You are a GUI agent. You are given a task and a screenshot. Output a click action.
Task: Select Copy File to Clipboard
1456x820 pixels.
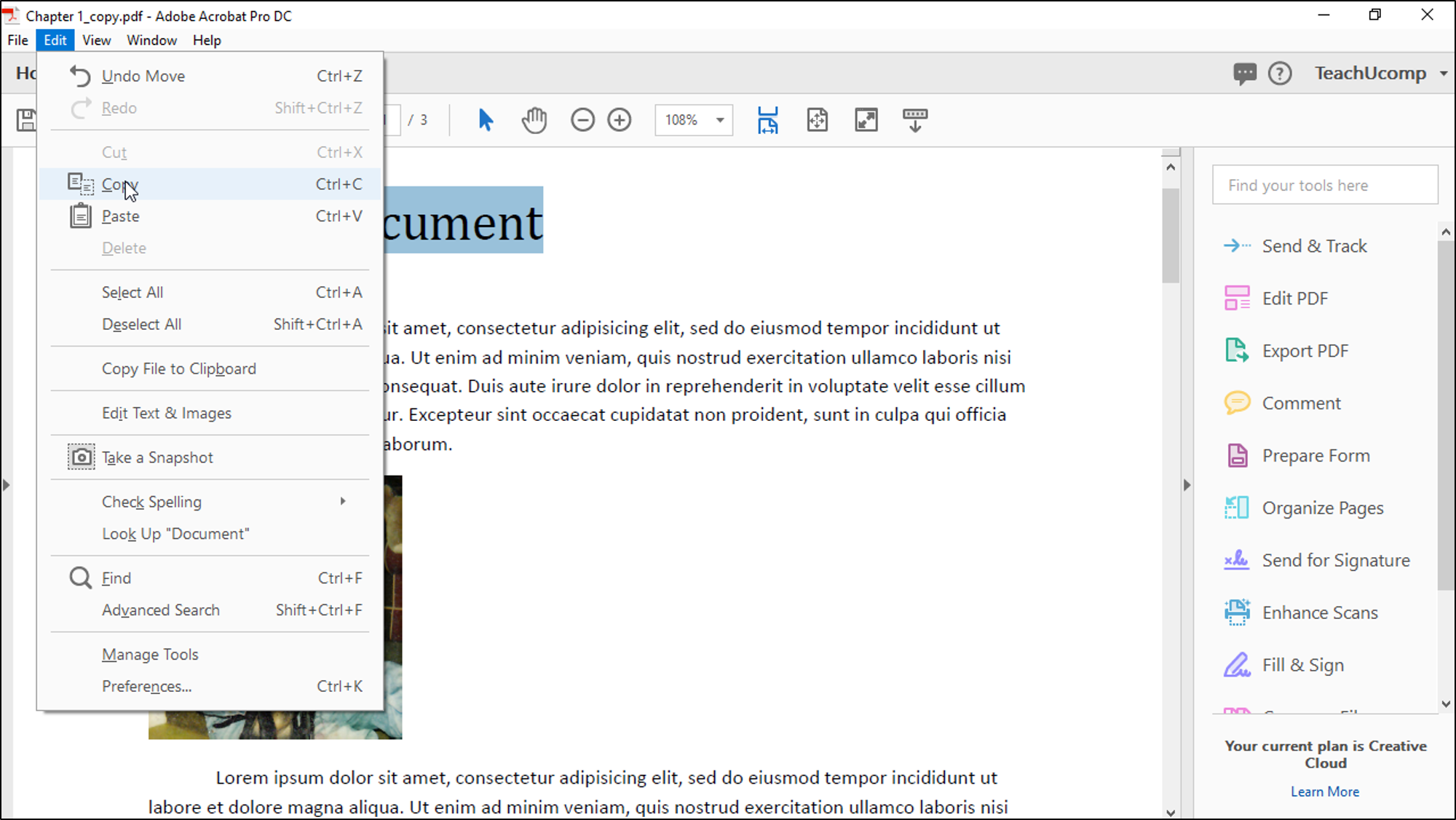tap(179, 368)
